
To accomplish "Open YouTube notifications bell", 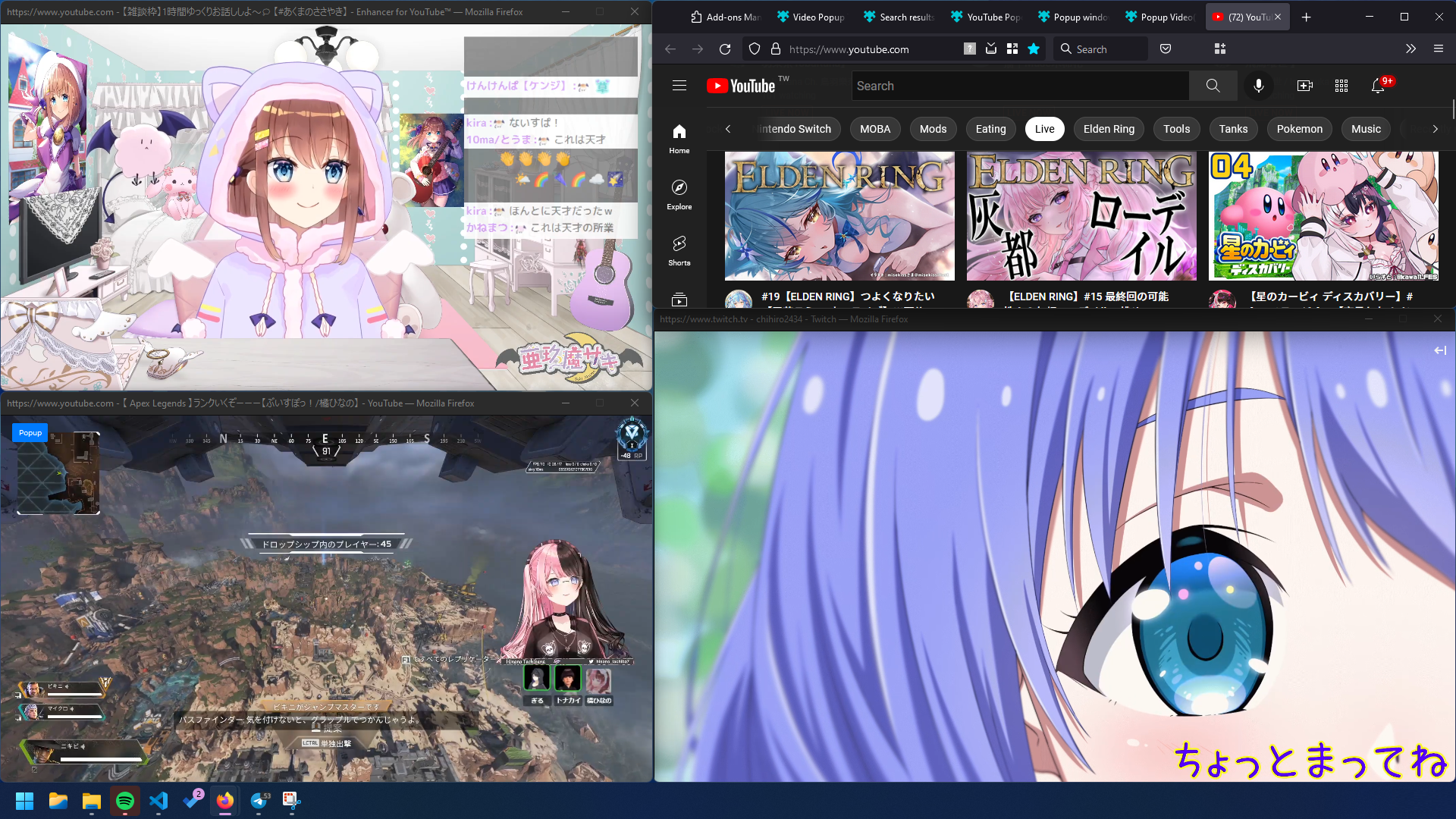I will point(1378,86).
